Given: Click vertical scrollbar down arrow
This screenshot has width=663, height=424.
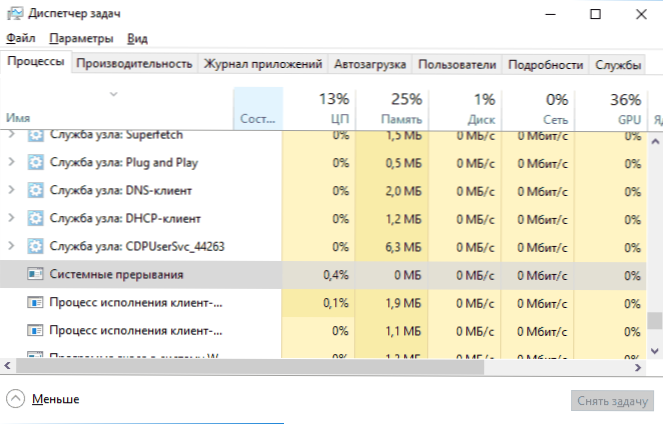Looking at the screenshot, I should click(655, 350).
